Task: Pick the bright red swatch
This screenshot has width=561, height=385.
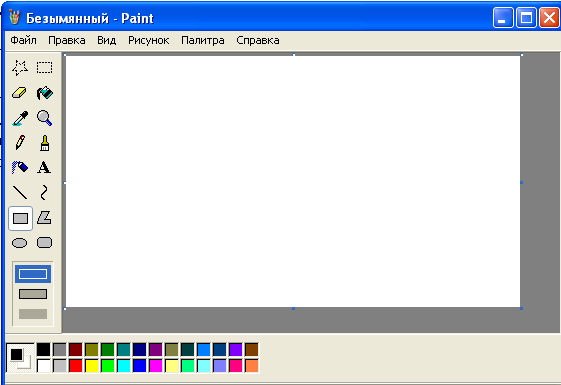Action: tap(76, 366)
